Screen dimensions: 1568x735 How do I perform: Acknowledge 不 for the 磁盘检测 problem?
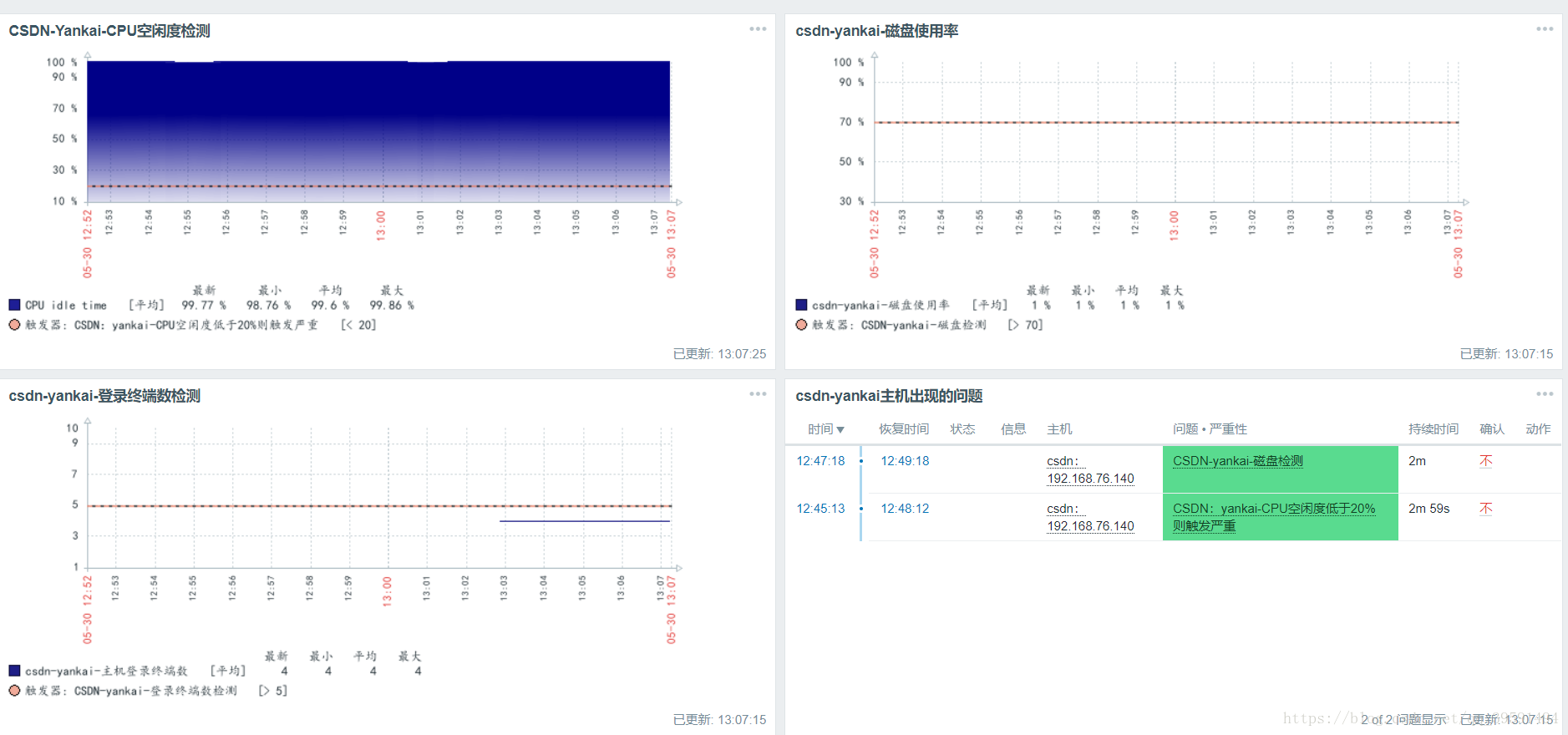tap(1485, 461)
